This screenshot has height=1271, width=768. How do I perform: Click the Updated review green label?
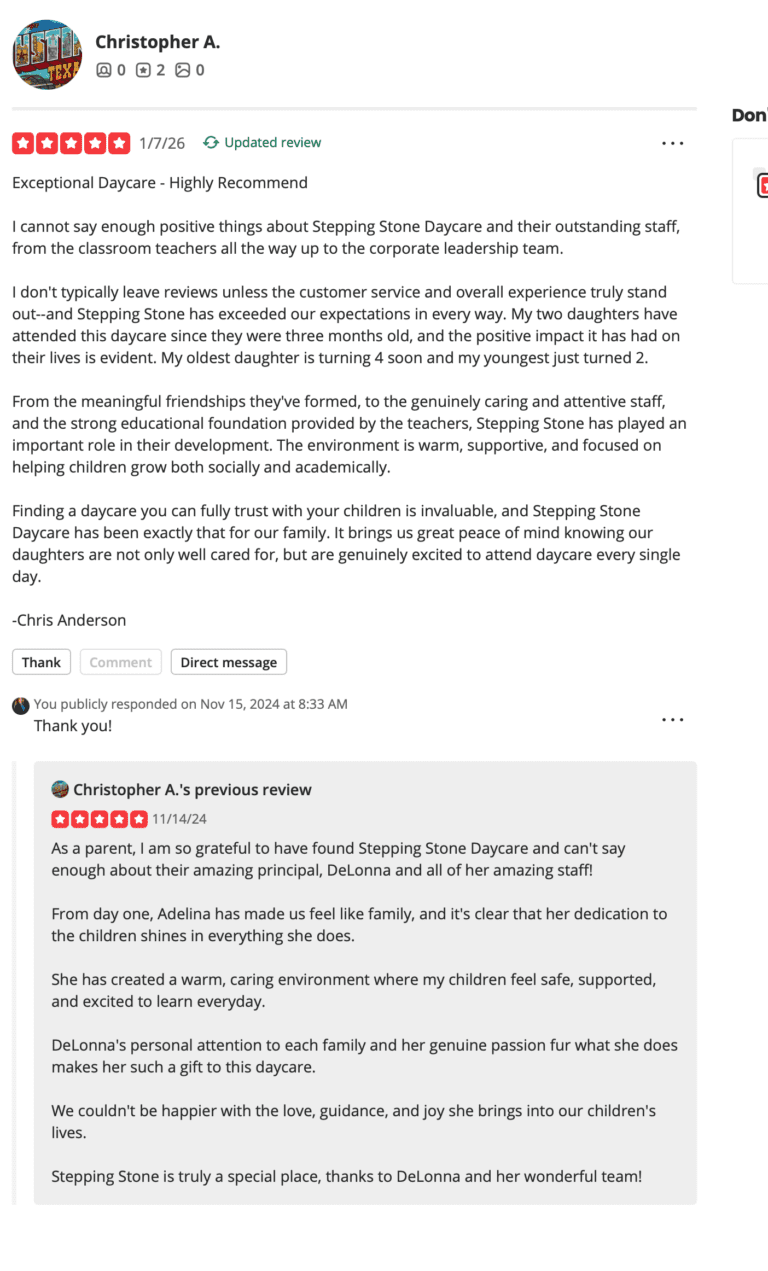point(270,142)
